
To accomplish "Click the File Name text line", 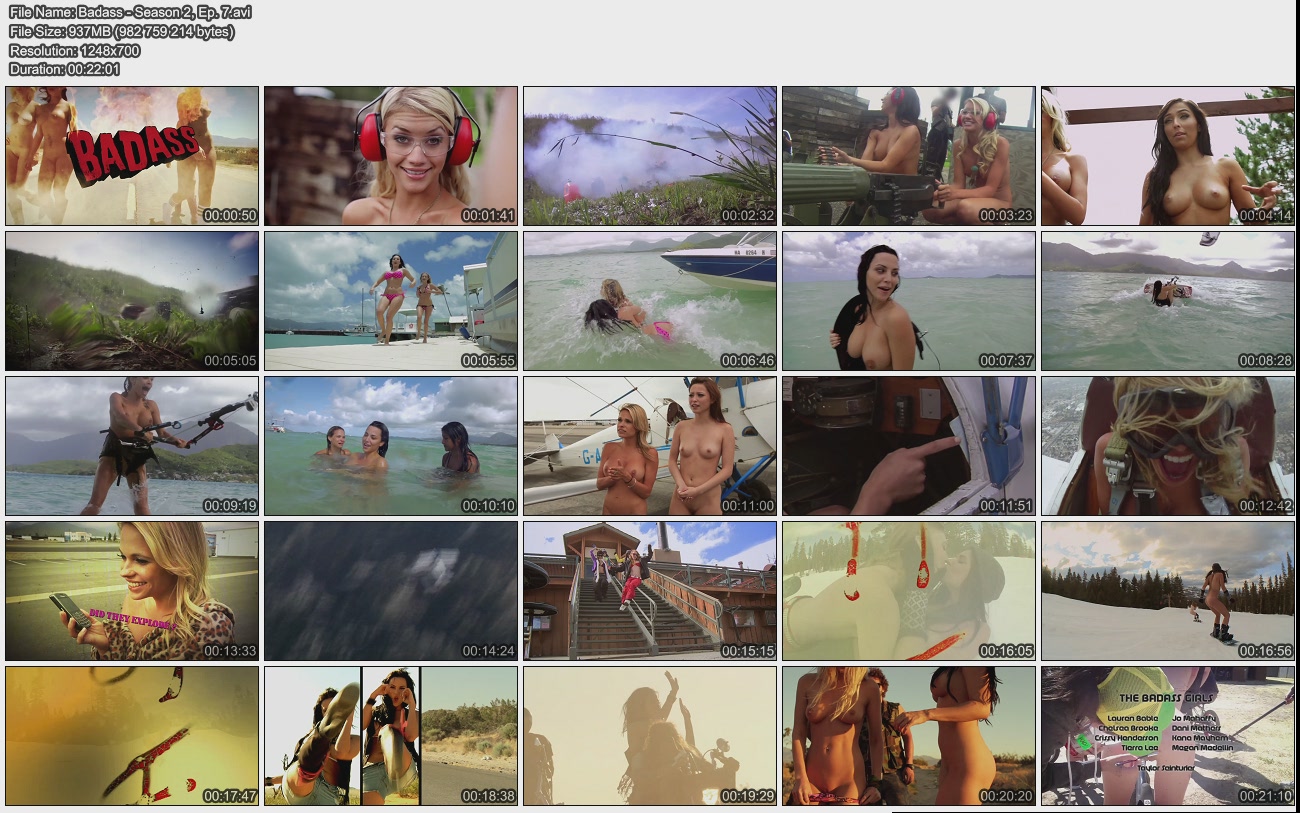I will point(130,12).
